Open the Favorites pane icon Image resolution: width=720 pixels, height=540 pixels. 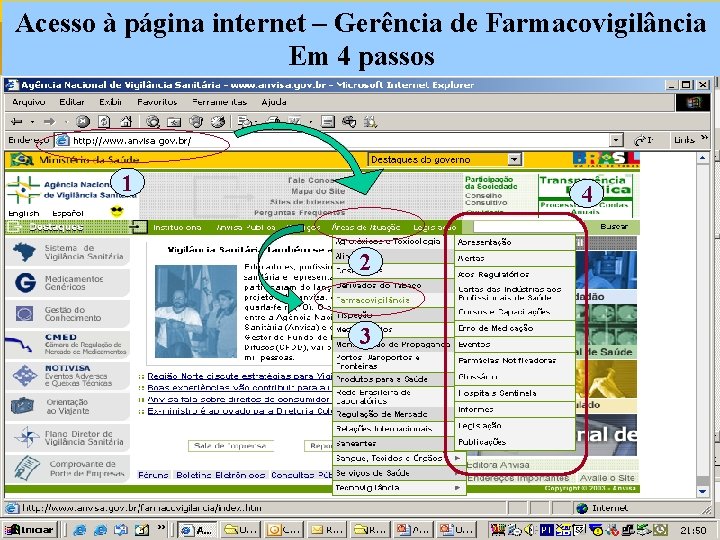click(x=174, y=122)
